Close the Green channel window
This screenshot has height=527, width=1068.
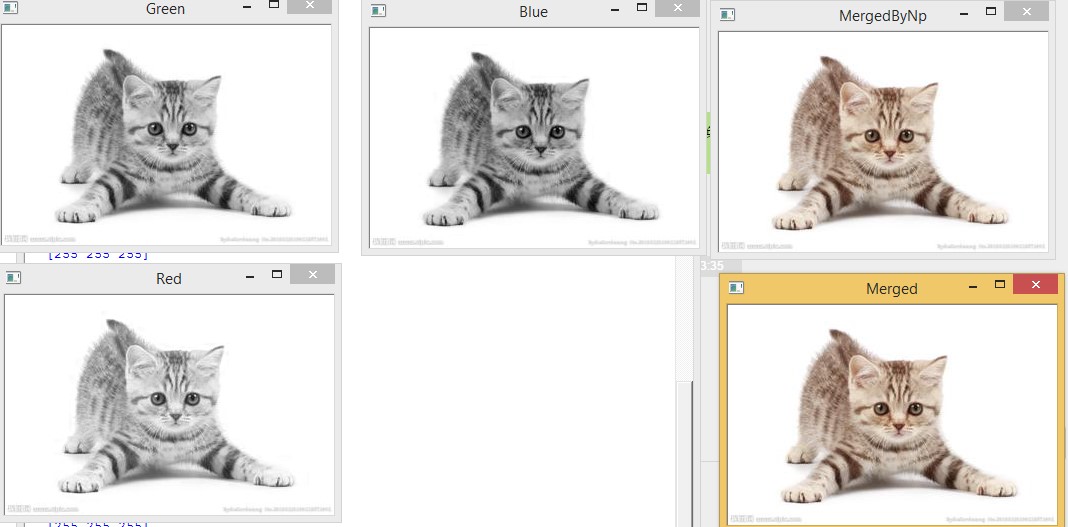(309, 6)
